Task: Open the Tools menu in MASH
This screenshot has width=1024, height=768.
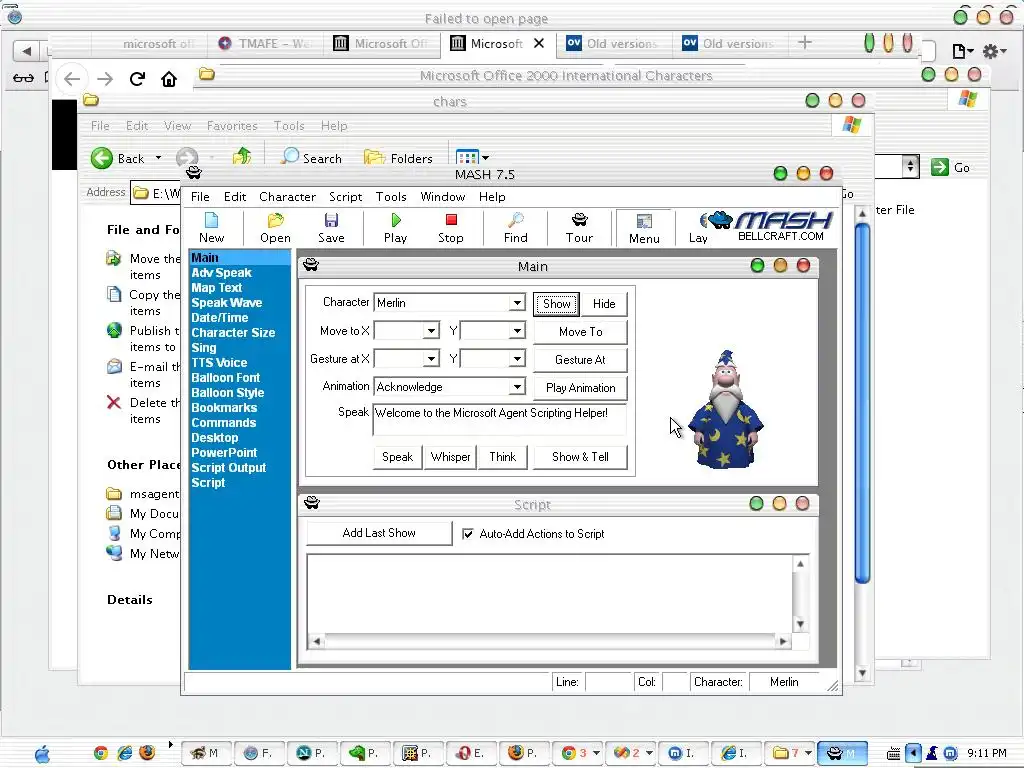Action: 391,197
